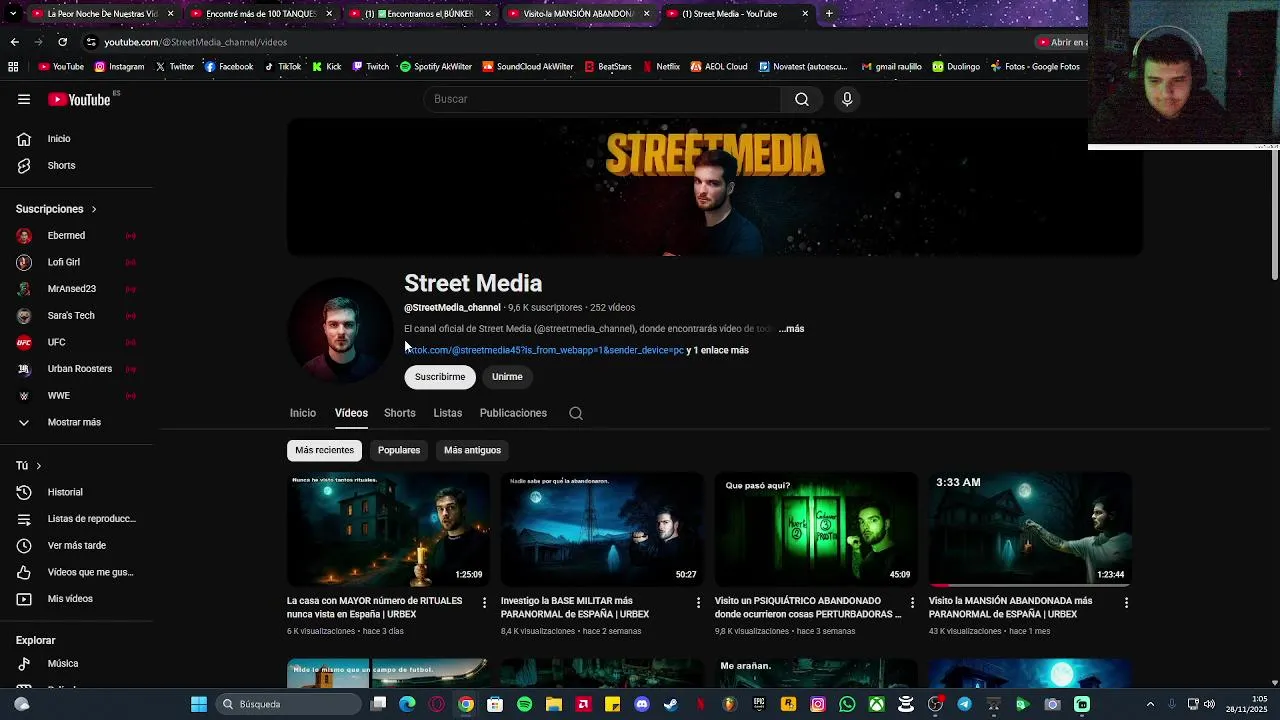Switch to Publicaciones tab

513,413
